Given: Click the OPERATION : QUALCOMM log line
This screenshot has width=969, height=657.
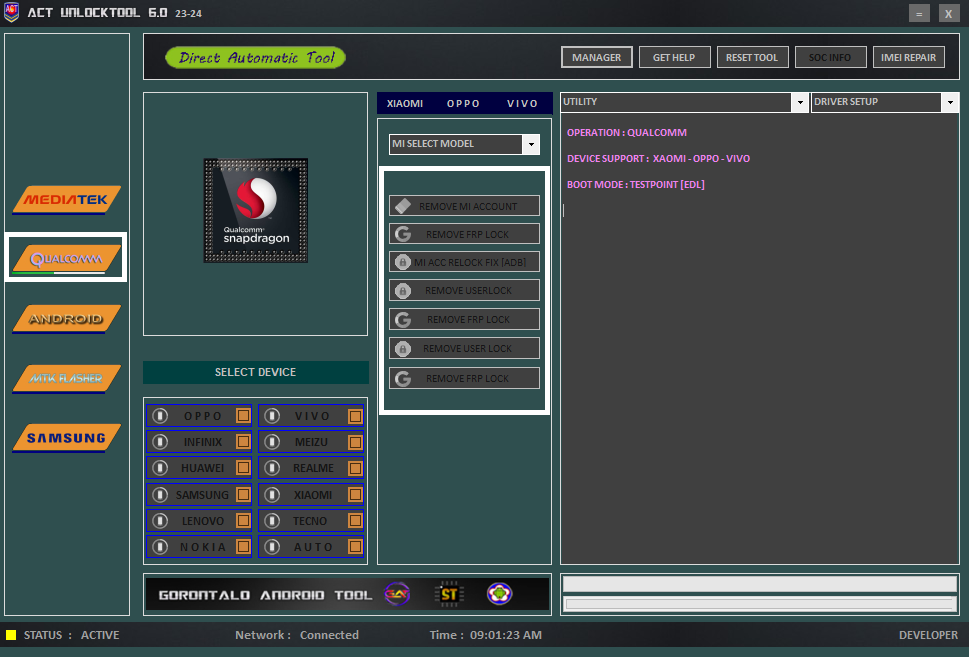Looking at the screenshot, I should (x=627, y=132).
